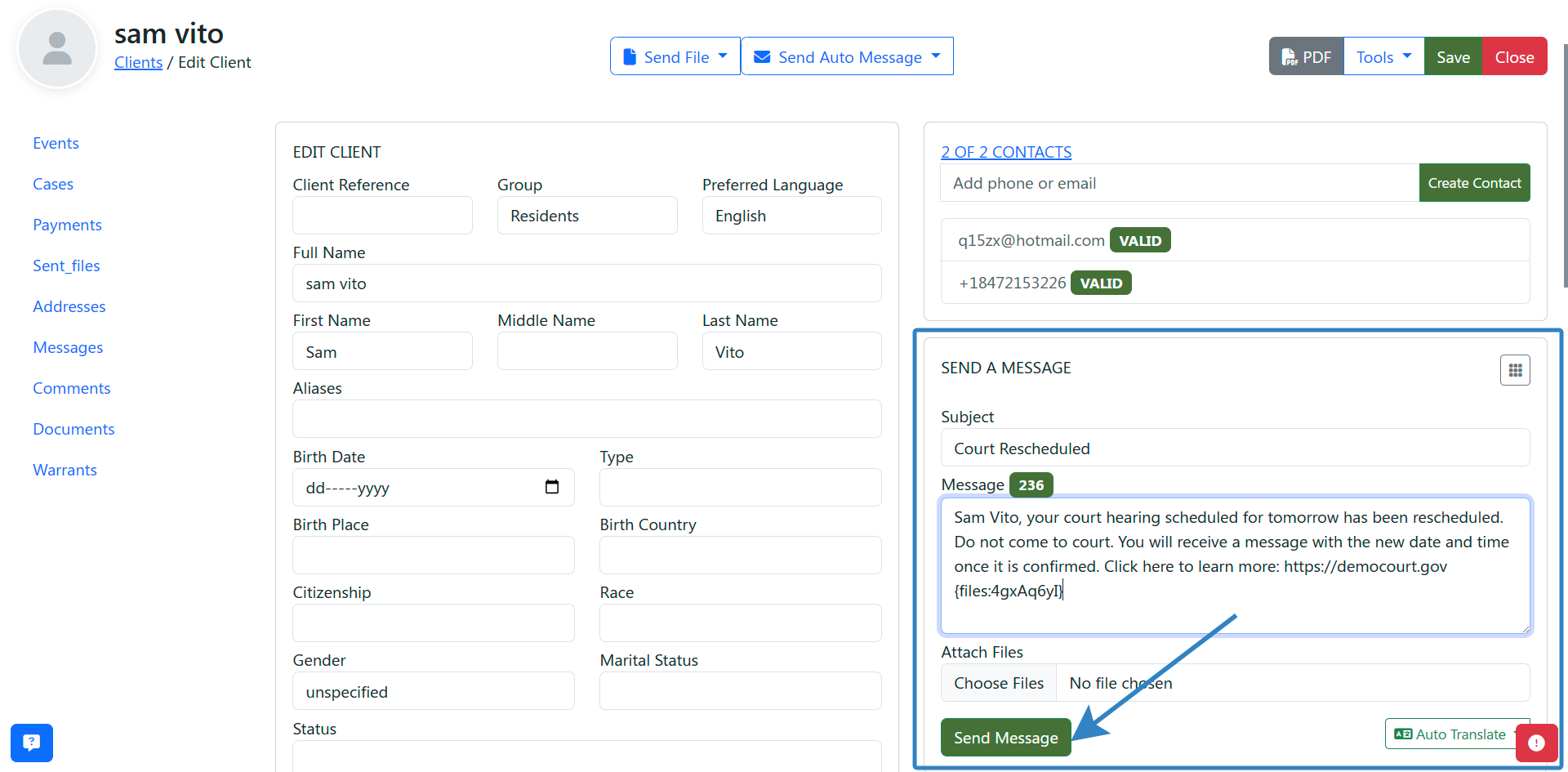
Task: Click the Middle Name field
Action: (x=587, y=351)
